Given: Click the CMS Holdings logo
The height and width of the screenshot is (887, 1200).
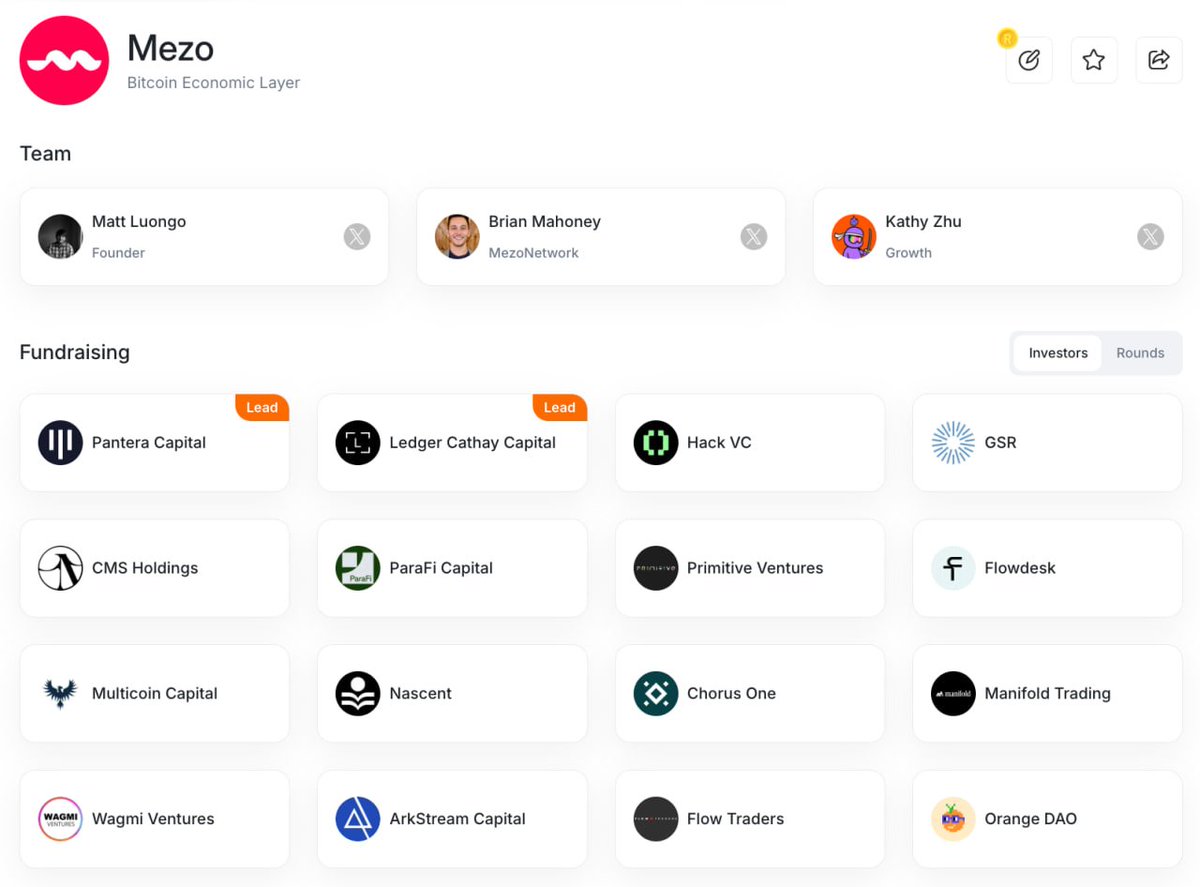Looking at the screenshot, I should click(60, 568).
